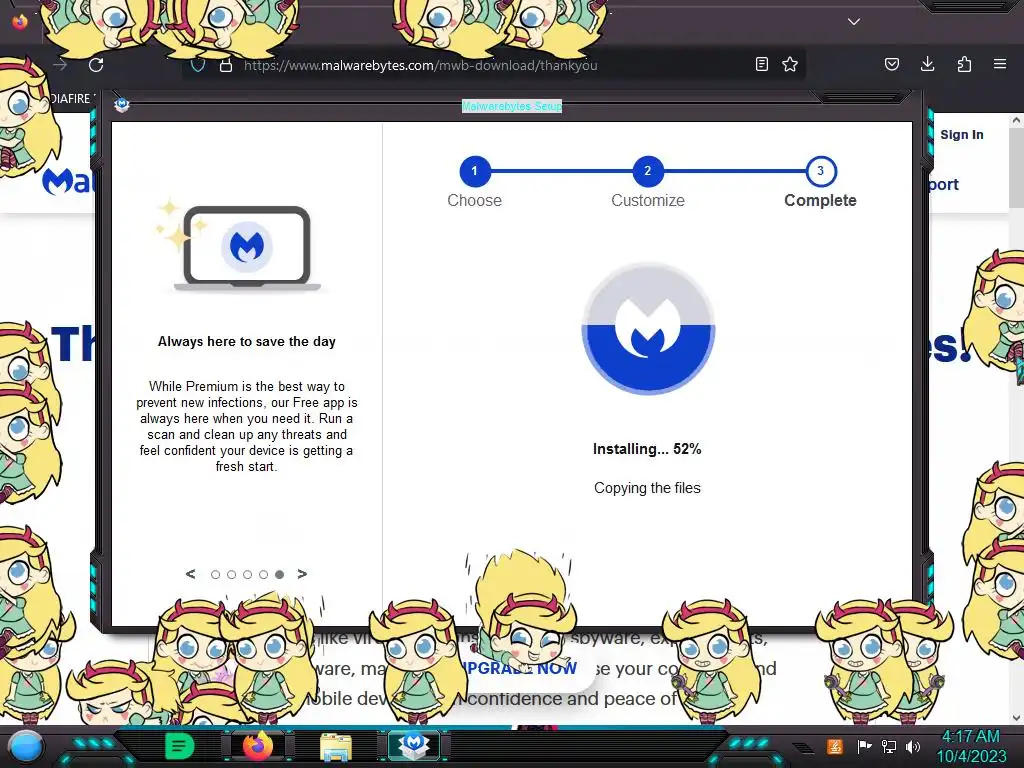Open the green notes app on taskbar

178,745
